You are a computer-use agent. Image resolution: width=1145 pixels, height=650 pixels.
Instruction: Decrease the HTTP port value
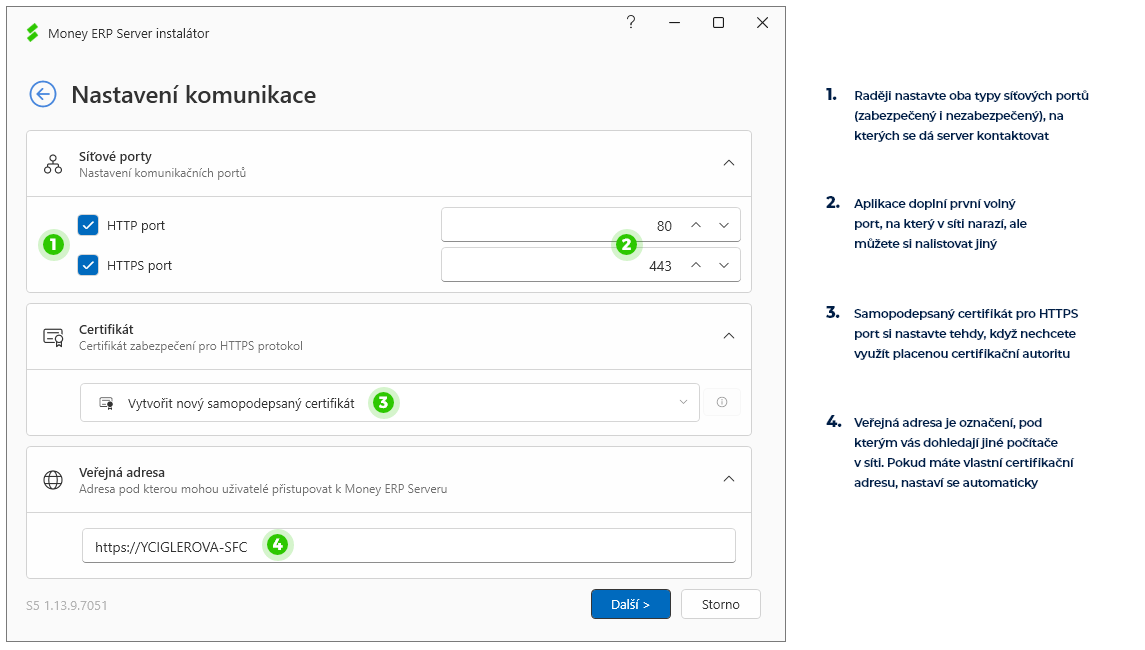(x=724, y=225)
